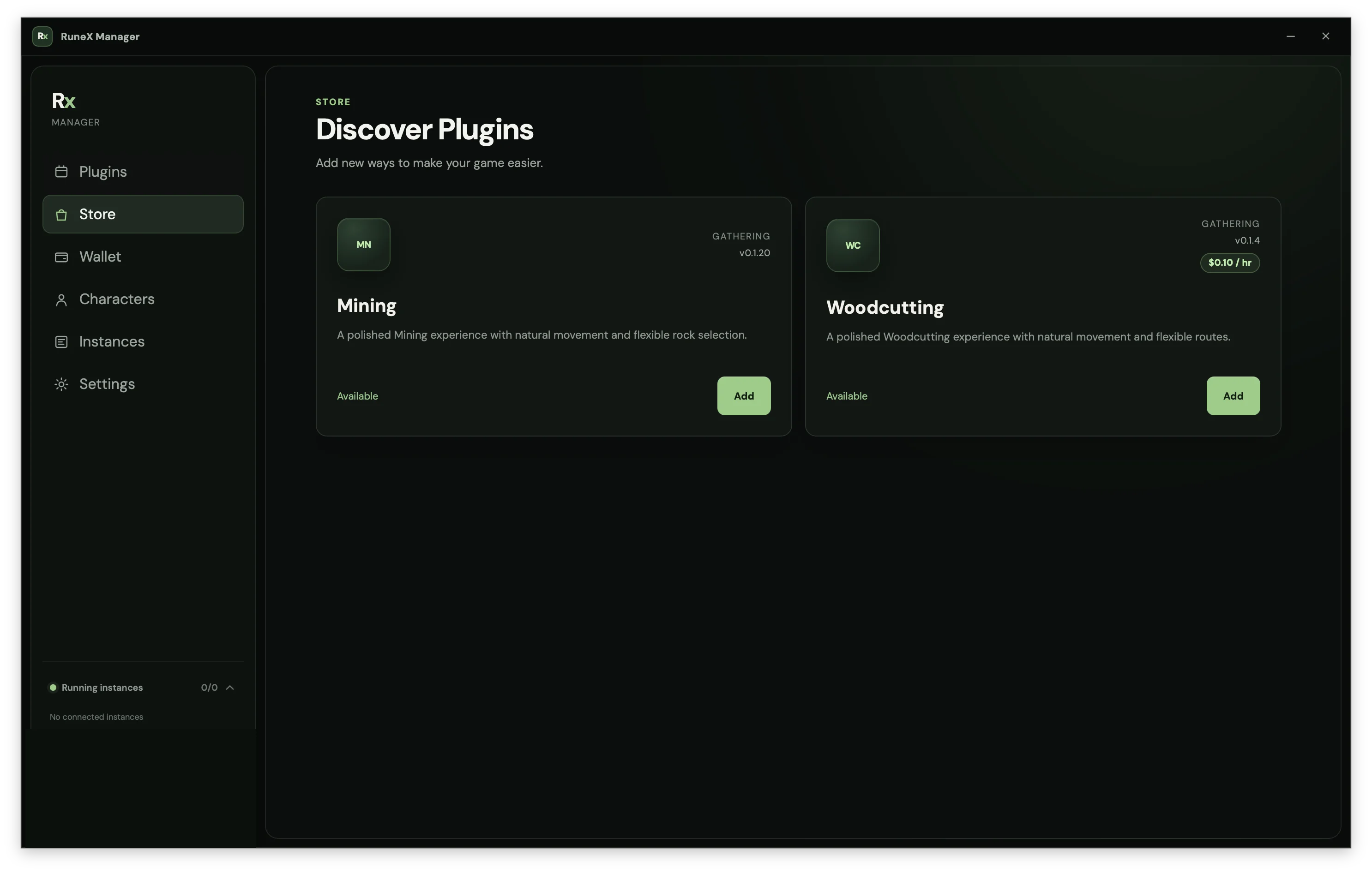Click the 0/0 instance count
Image resolution: width=1372 pixels, height=873 pixels.
click(x=209, y=688)
